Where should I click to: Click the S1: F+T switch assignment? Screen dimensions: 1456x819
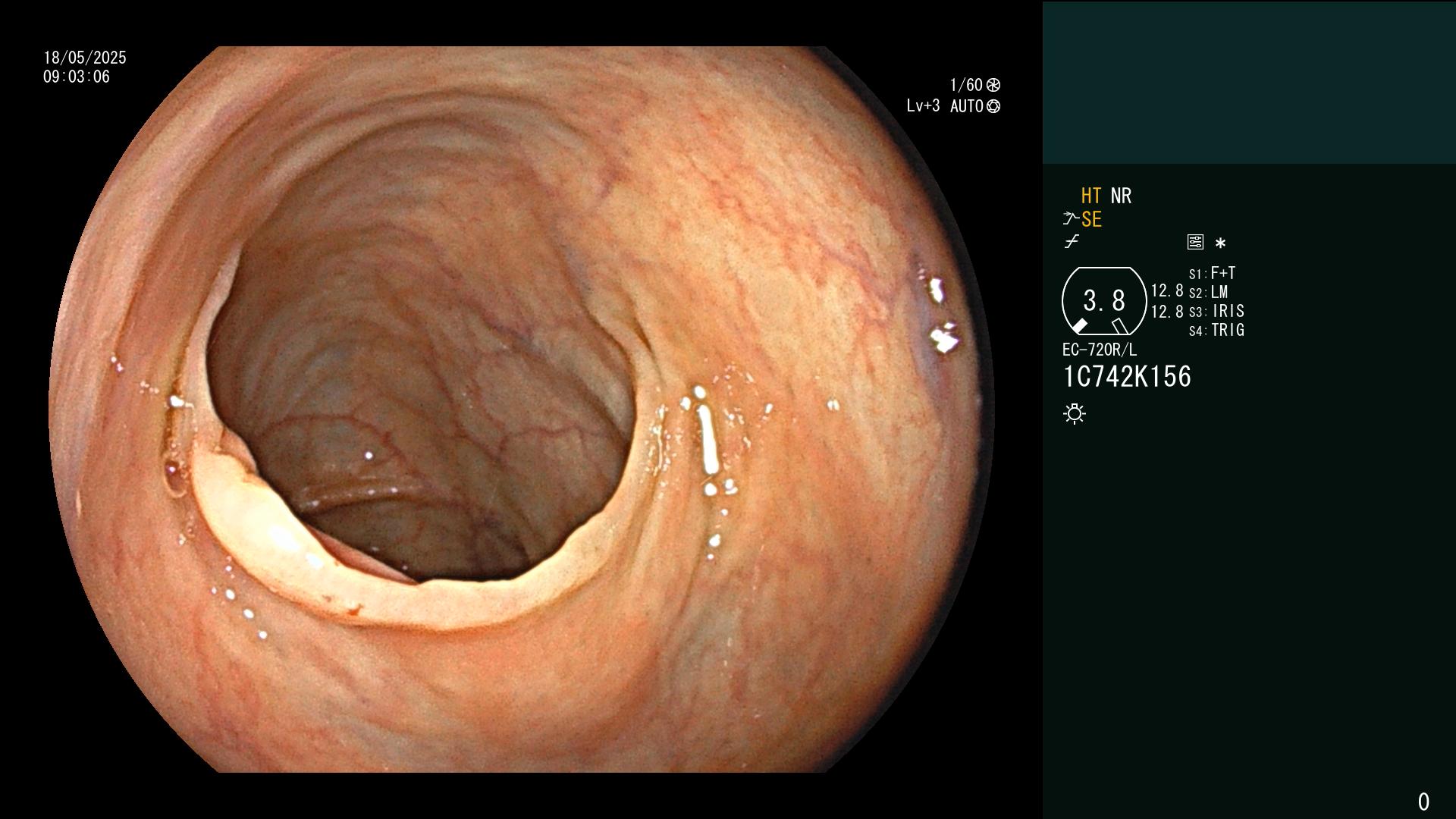1213,273
